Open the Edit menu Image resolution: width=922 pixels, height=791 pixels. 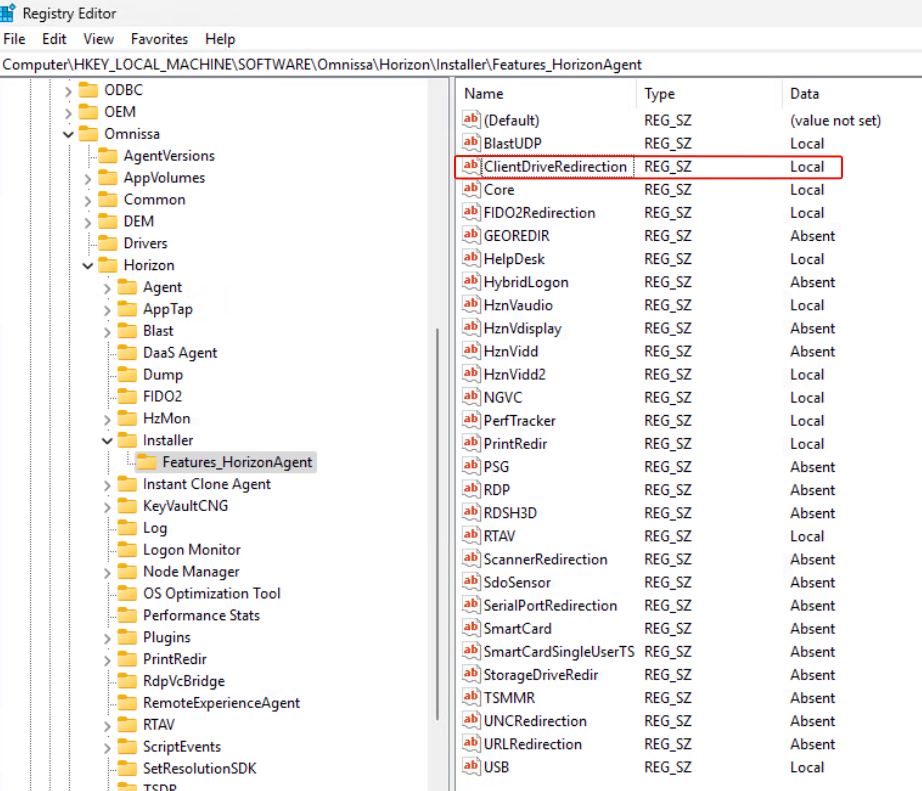(x=54, y=39)
